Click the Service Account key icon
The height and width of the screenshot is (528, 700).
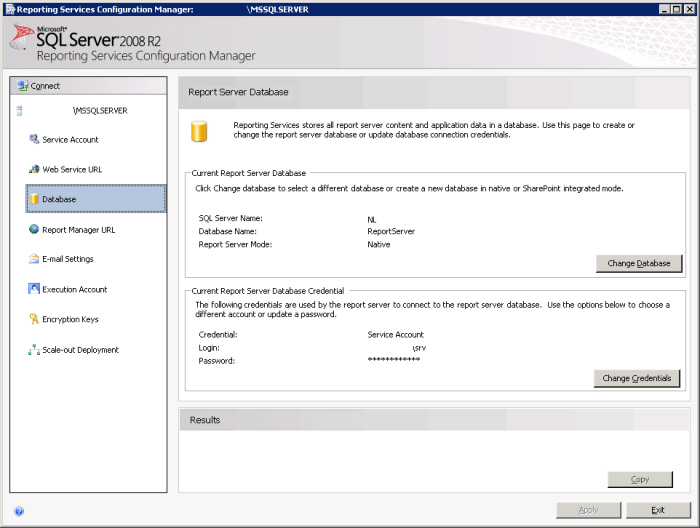34,139
